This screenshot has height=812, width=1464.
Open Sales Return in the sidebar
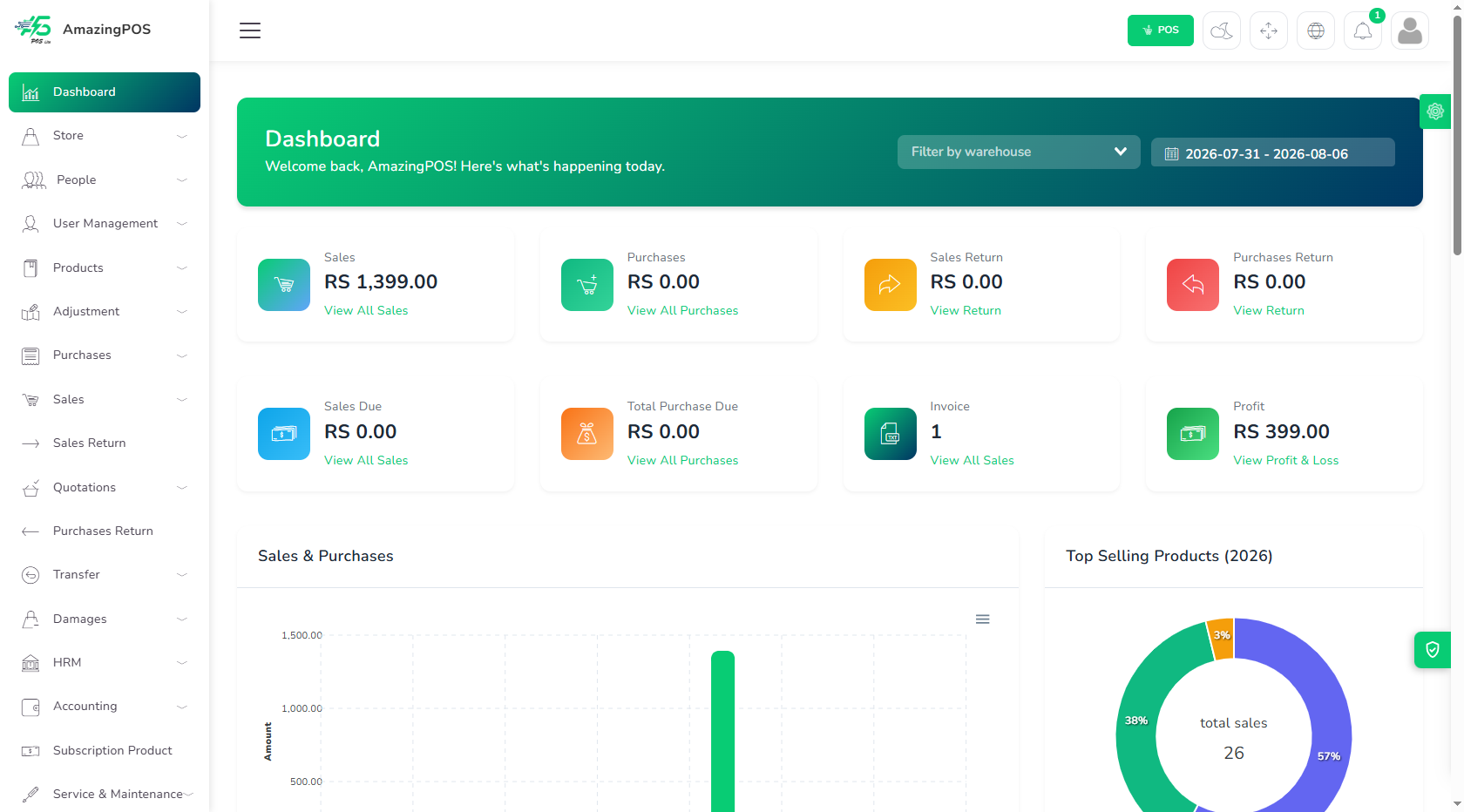click(x=105, y=443)
